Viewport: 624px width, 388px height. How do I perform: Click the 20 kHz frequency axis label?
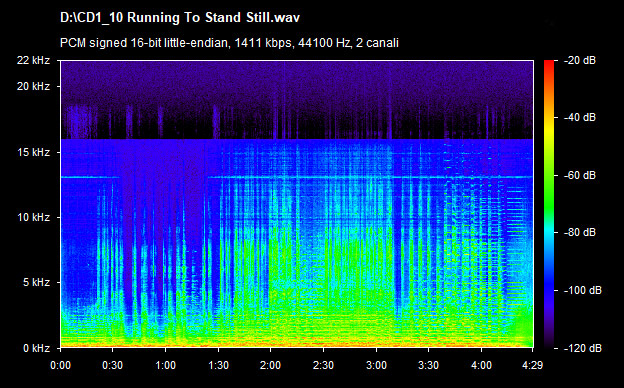coord(33,86)
